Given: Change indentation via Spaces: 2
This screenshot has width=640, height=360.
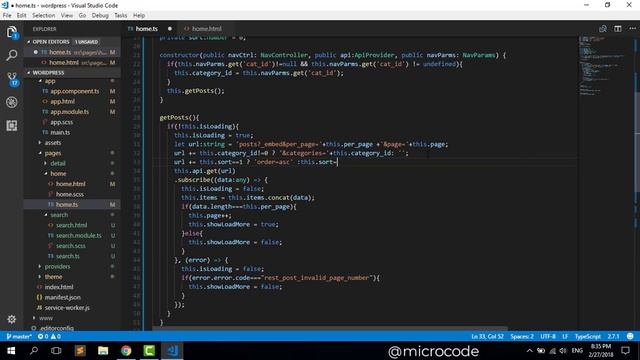Looking at the screenshot, I should tap(522, 336).
